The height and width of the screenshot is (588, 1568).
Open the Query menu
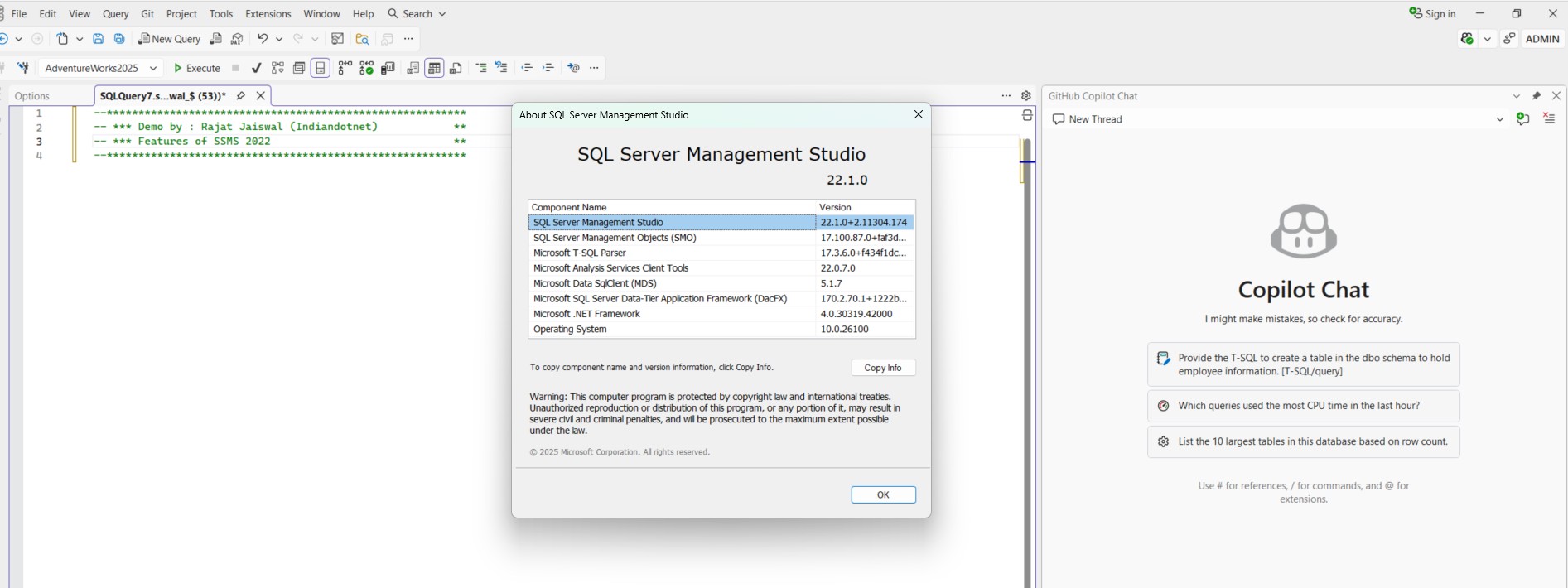(x=116, y=14)
